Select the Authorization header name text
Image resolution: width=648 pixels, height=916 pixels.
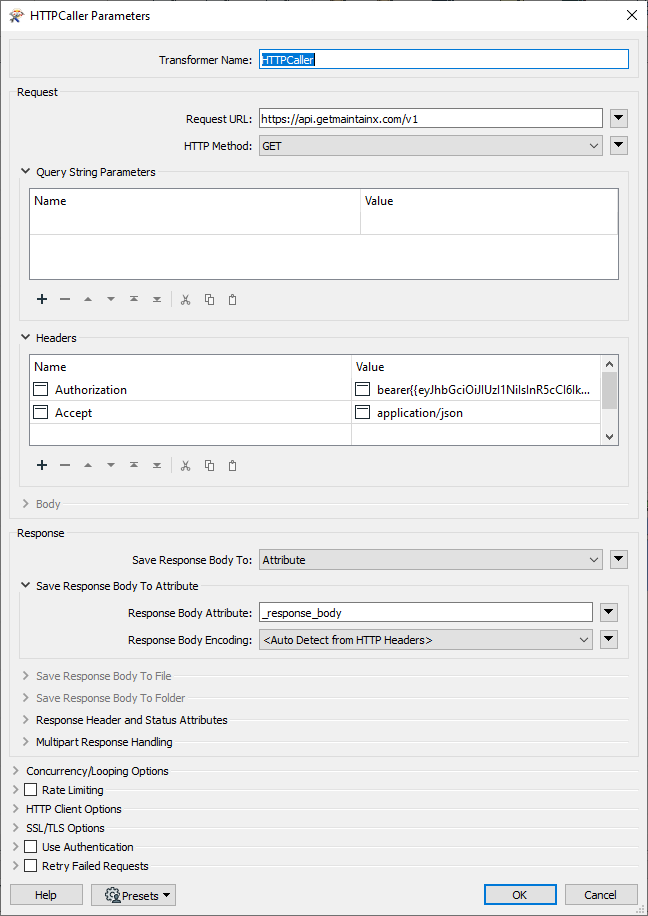(91, 390)
